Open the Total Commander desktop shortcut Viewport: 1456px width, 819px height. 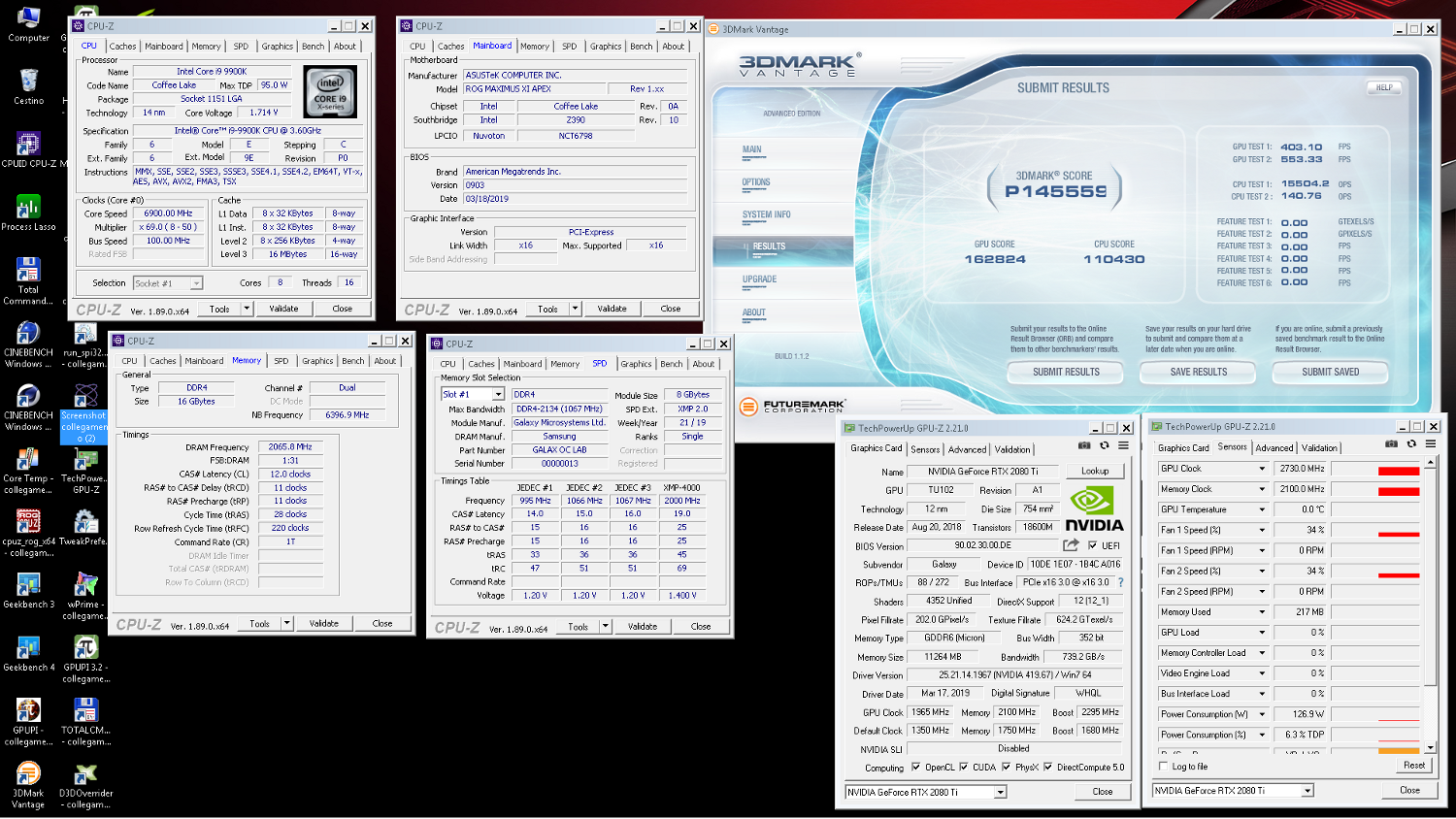(28, 281)
